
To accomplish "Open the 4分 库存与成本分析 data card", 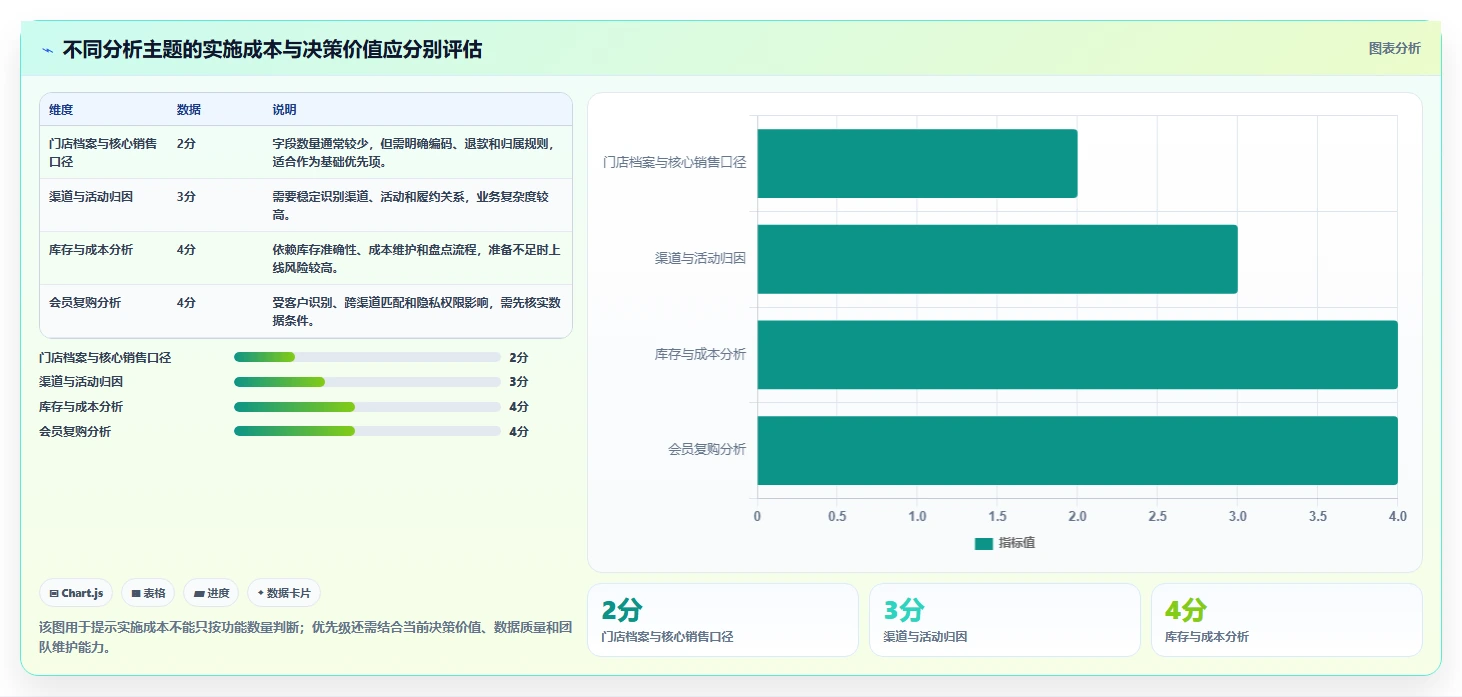I will pos(1287,620).
